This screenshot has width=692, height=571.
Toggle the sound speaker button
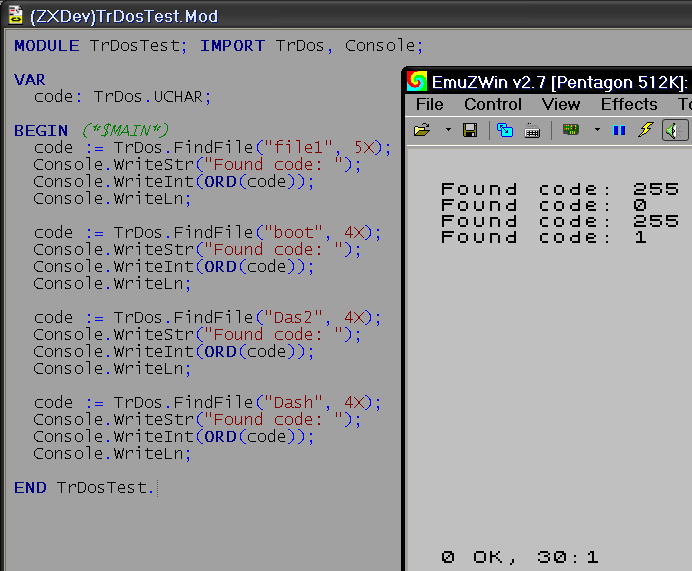(675, 130)
